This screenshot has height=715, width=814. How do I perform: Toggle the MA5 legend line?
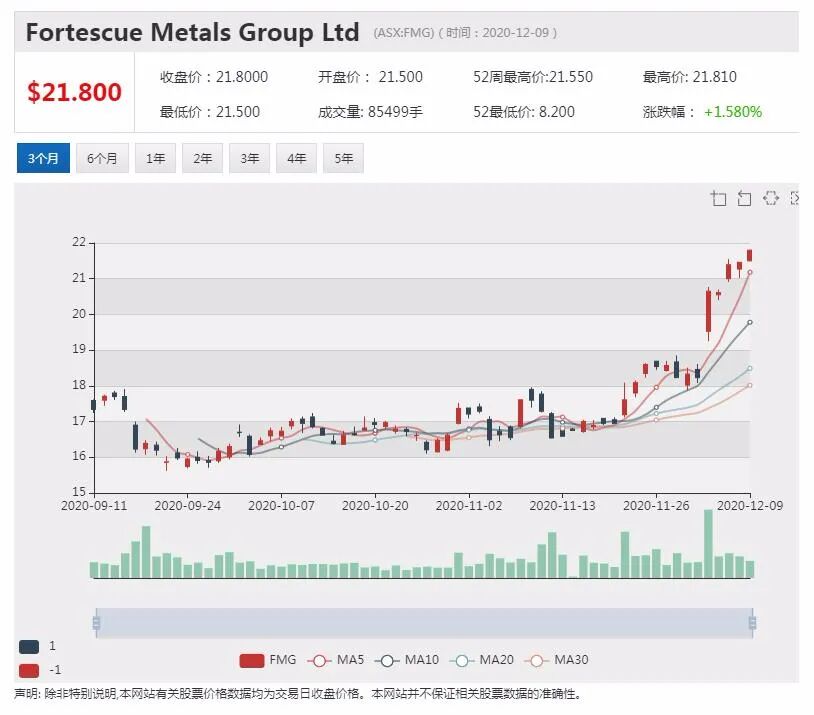335,660
